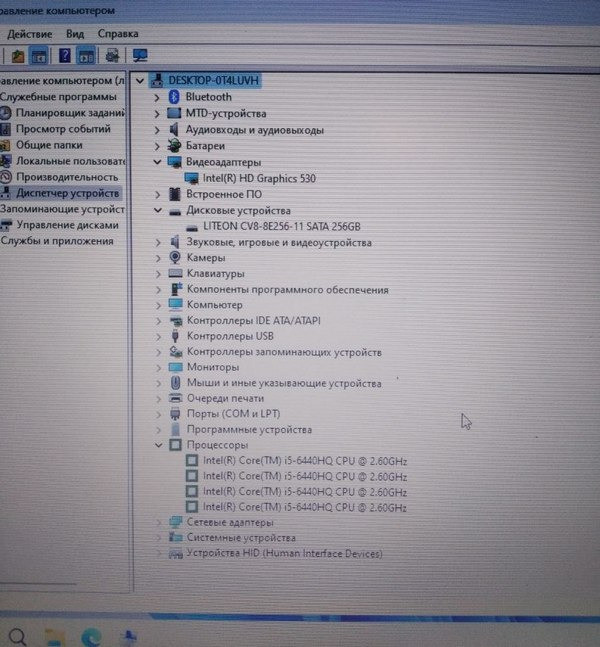Click the Мыши mouse icon
This screenshot has width=600, height=647.
(x=176, y=383)
